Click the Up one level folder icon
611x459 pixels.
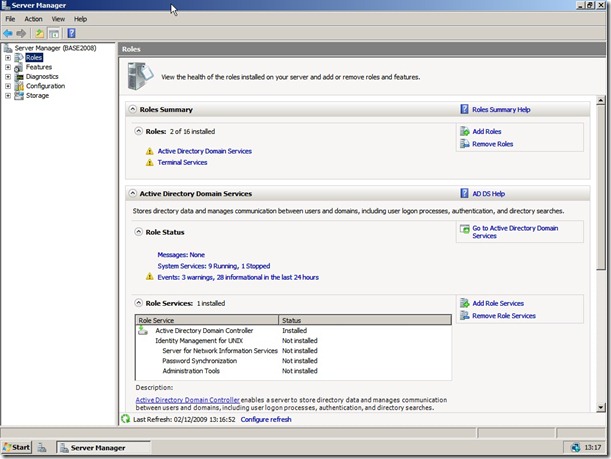[39, 34]
